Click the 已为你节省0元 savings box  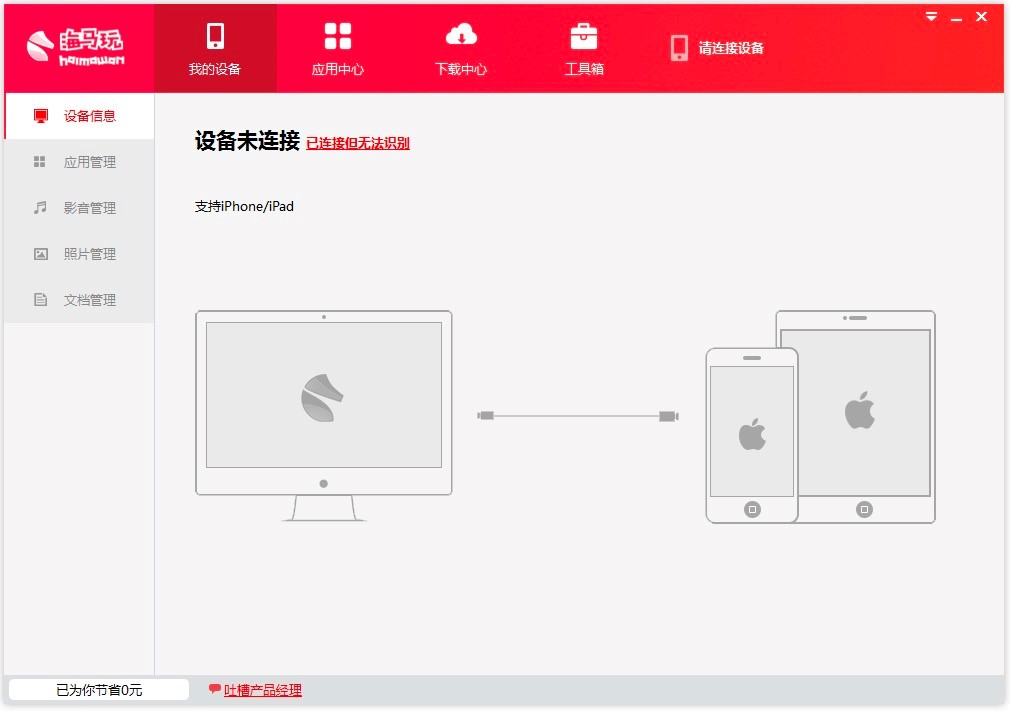pyautogui.click(x=99, y=690)
